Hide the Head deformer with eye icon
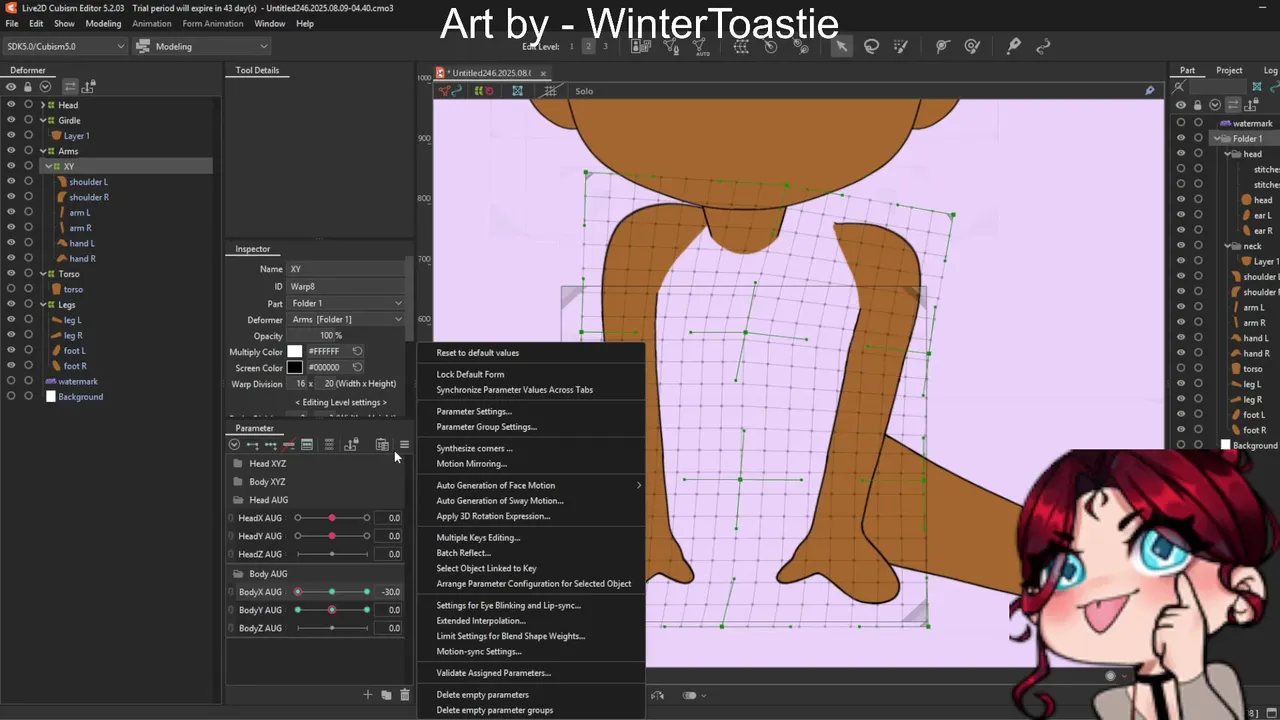 point(11,105)
